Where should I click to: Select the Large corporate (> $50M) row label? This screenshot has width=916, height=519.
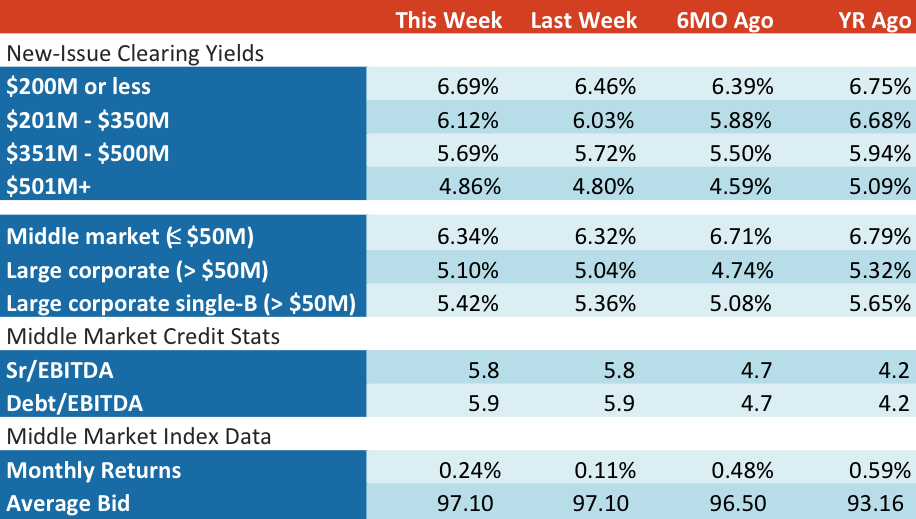point(137,271)
